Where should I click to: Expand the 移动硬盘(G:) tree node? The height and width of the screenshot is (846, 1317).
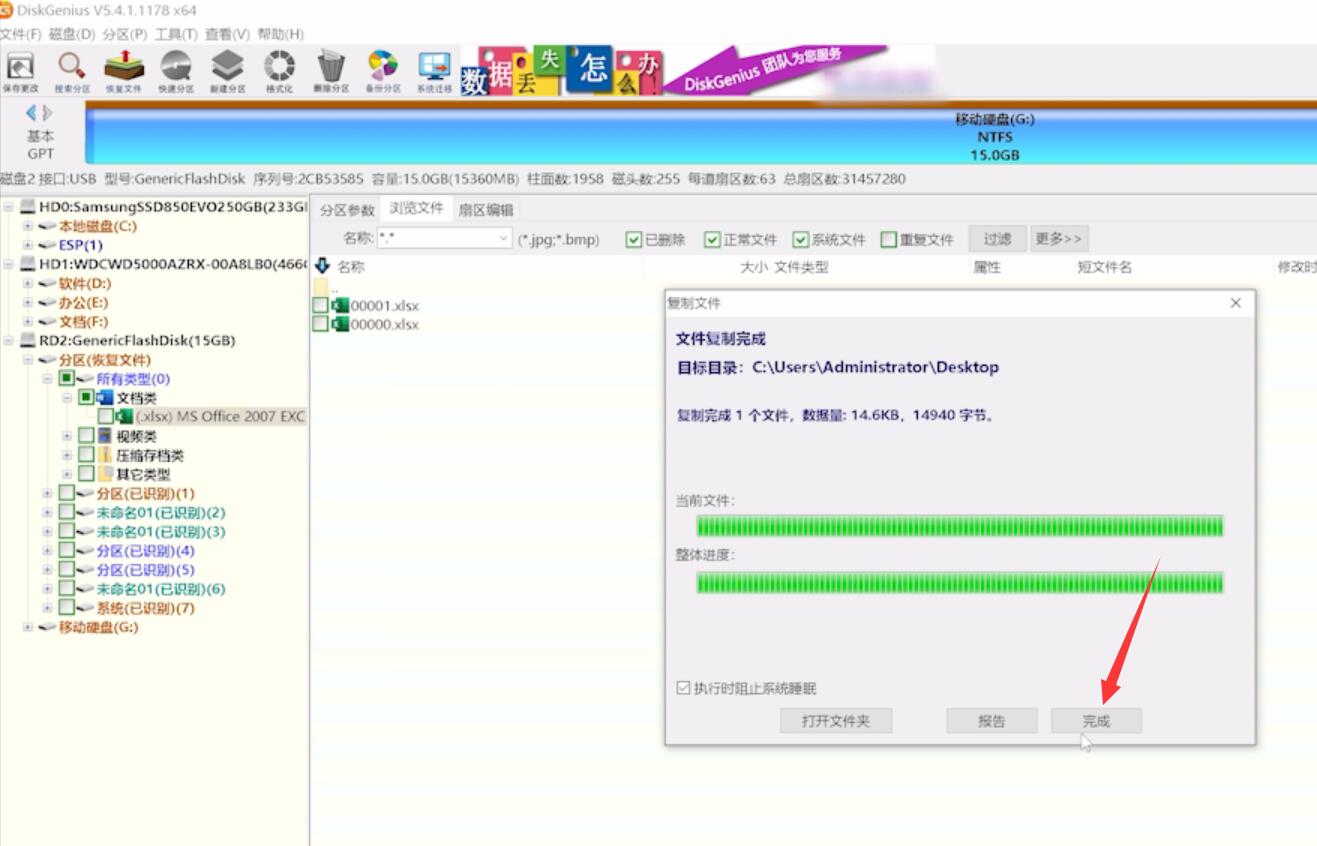28,627
